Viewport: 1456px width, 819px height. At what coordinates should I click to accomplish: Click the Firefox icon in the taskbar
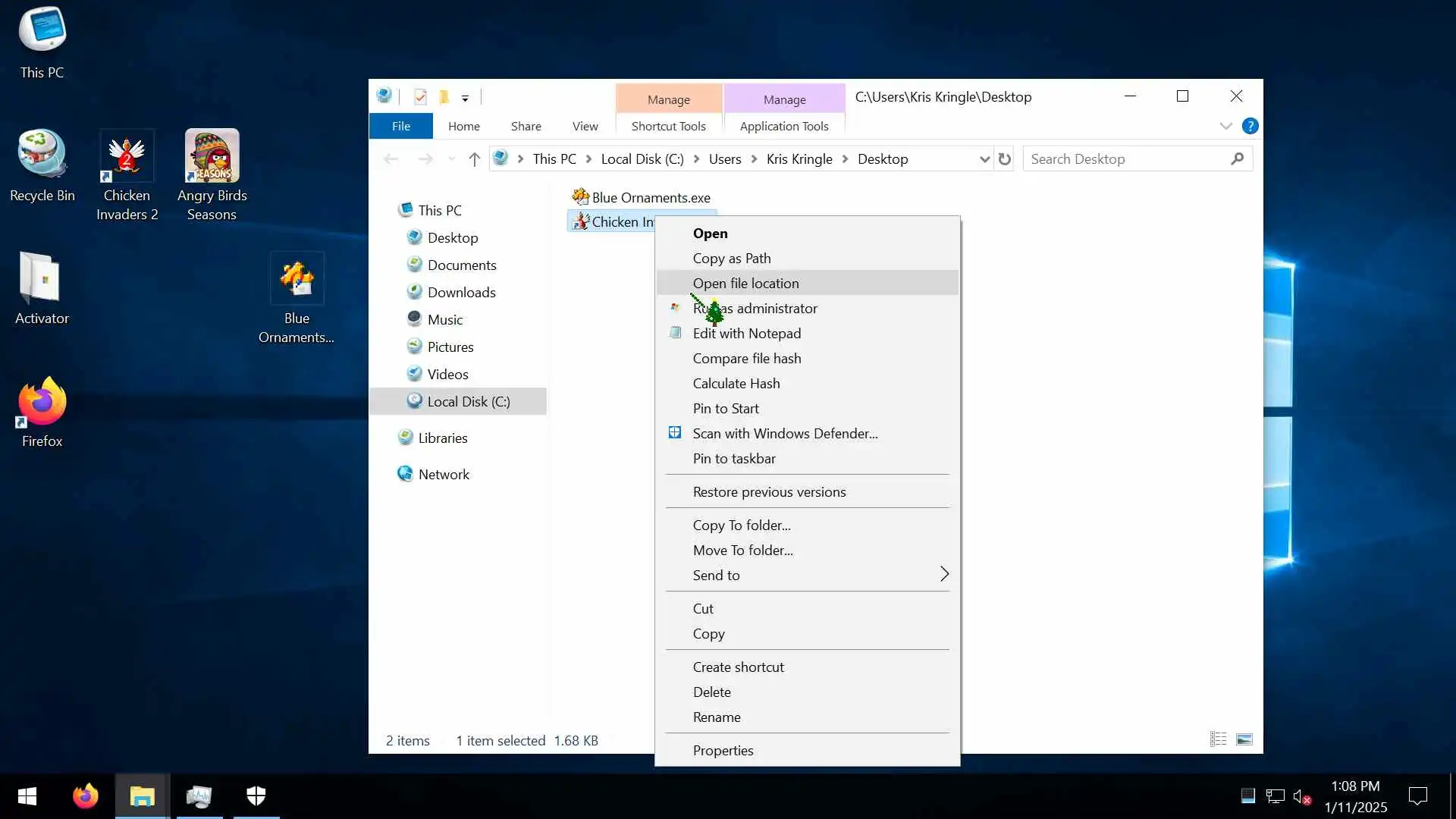coord(86,796)
